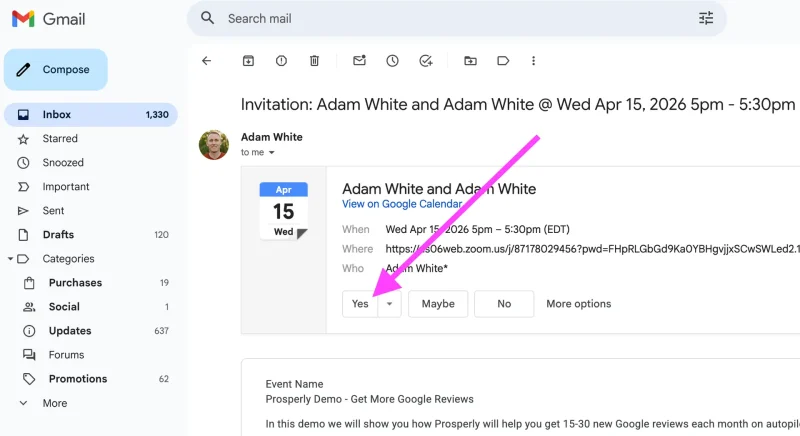Click the add to tasks icon

[425, 61]
